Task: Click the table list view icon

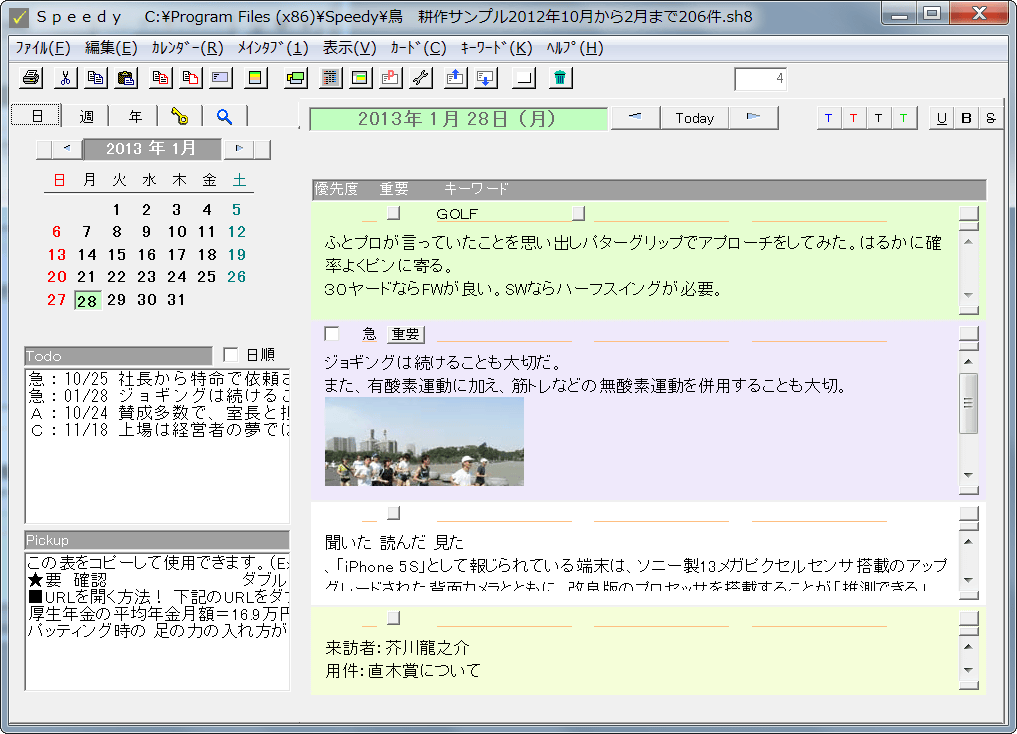Action: 331,78
